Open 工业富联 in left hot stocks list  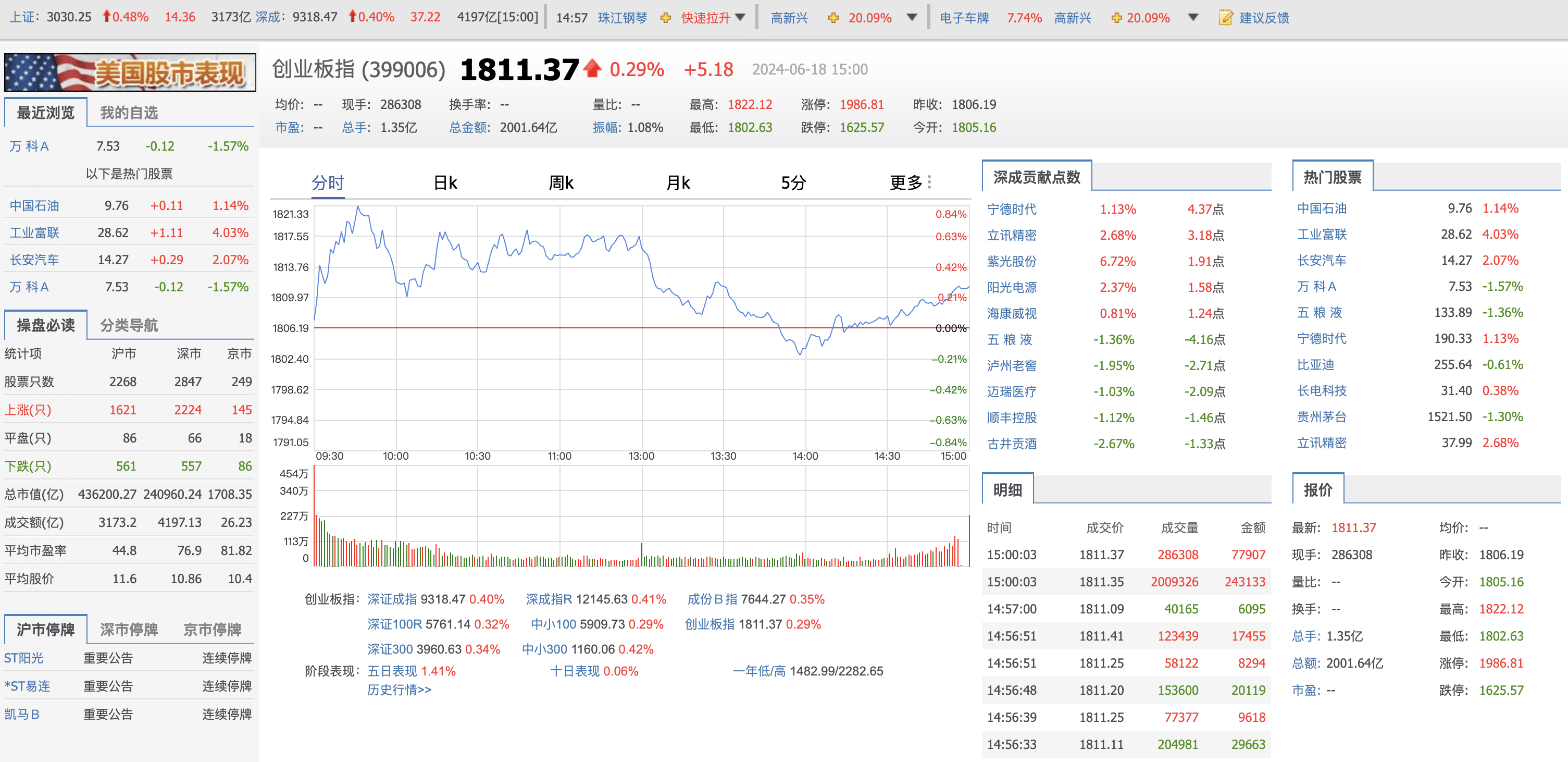pos(34,232)
